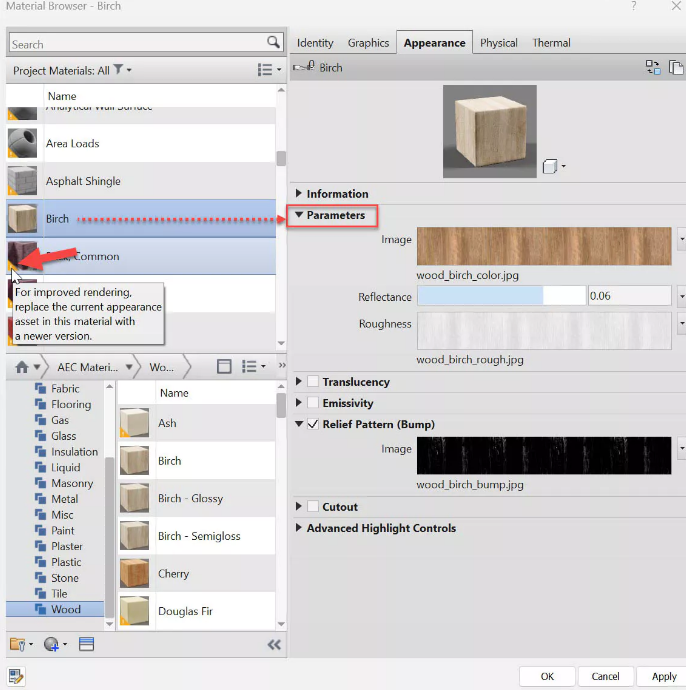Open the Reflectance value options dropdown
The image size is (686, 690).
[x=682, y=296]
